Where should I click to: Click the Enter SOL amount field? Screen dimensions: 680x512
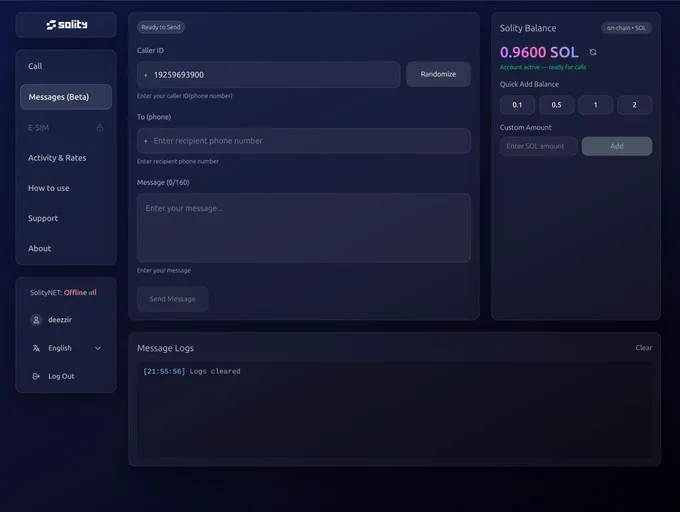point(539,146)
